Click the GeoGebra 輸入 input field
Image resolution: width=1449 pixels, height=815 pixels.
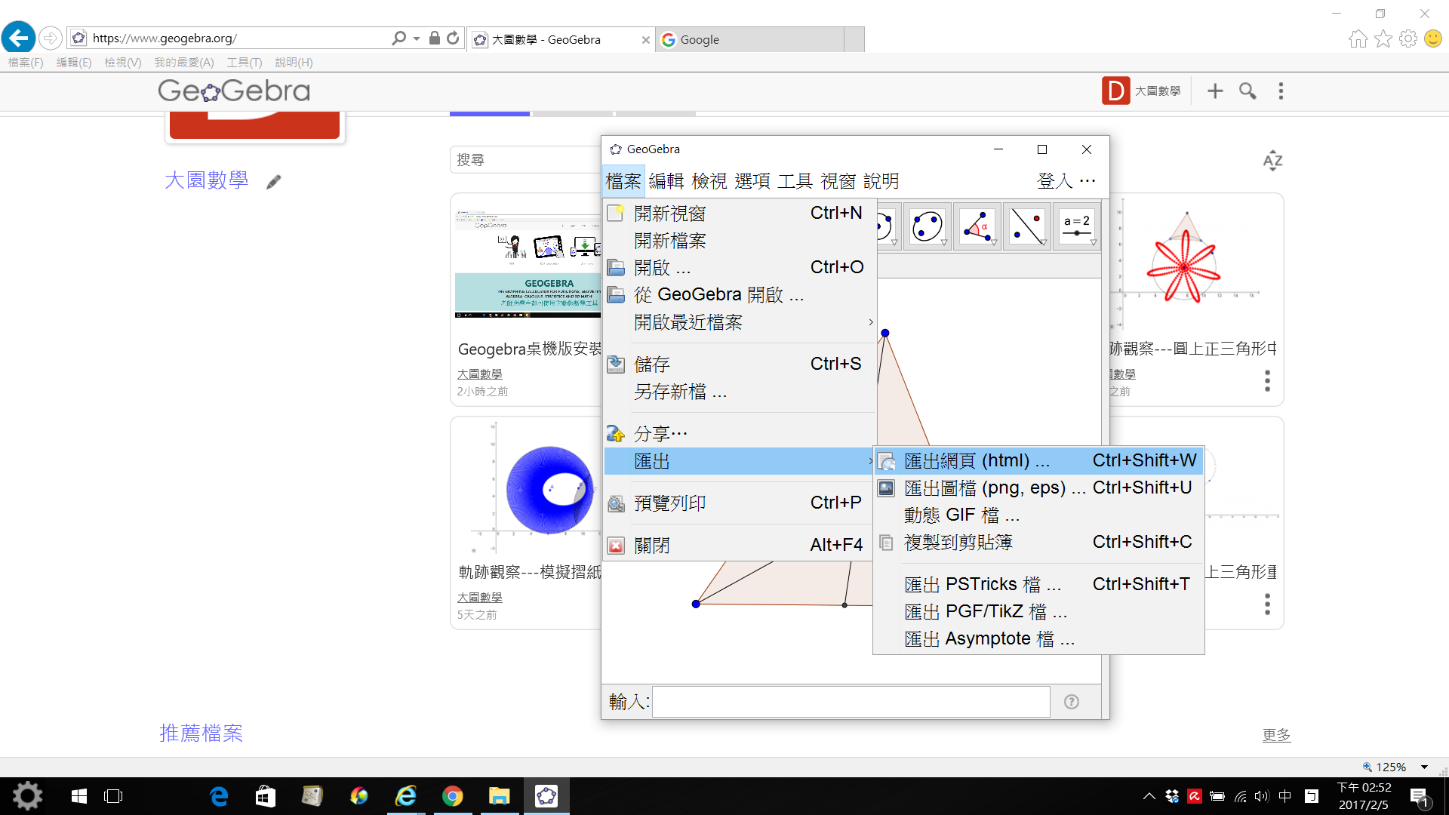851,702
